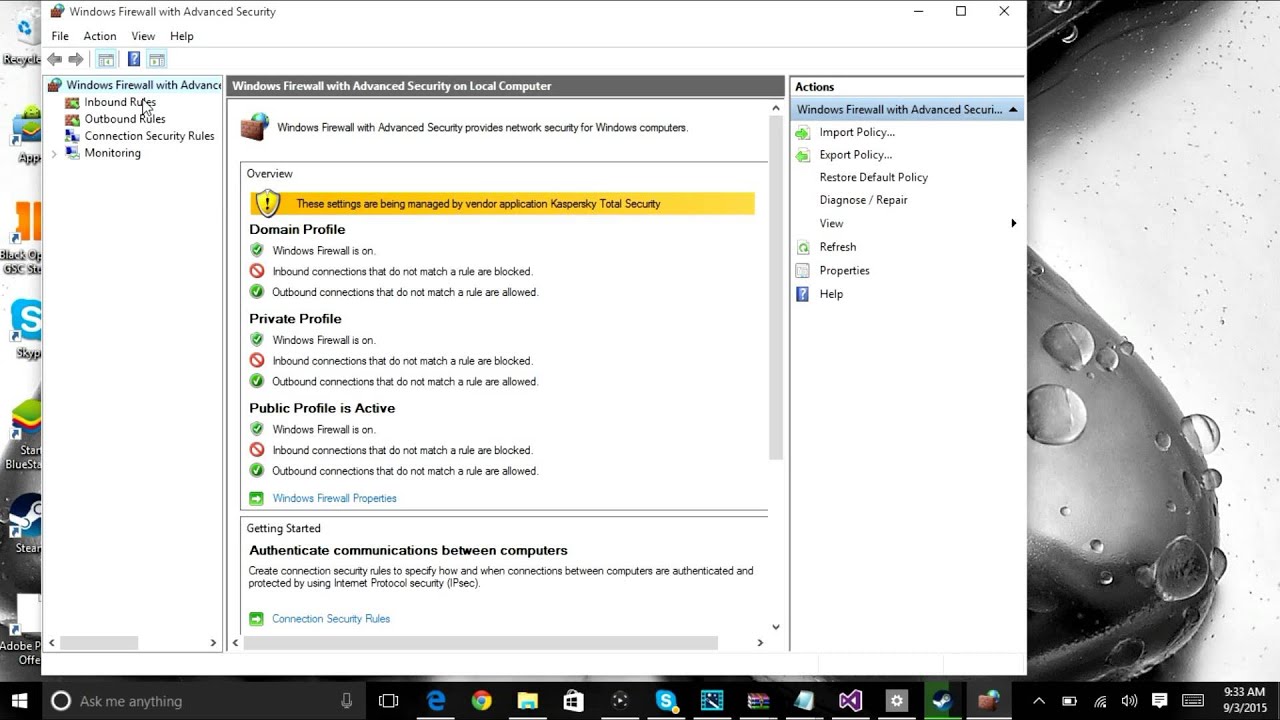Click the Windows Firewall taskbar icon
The width and height of the screenshot is (1280, 720).
coord(989,701)
